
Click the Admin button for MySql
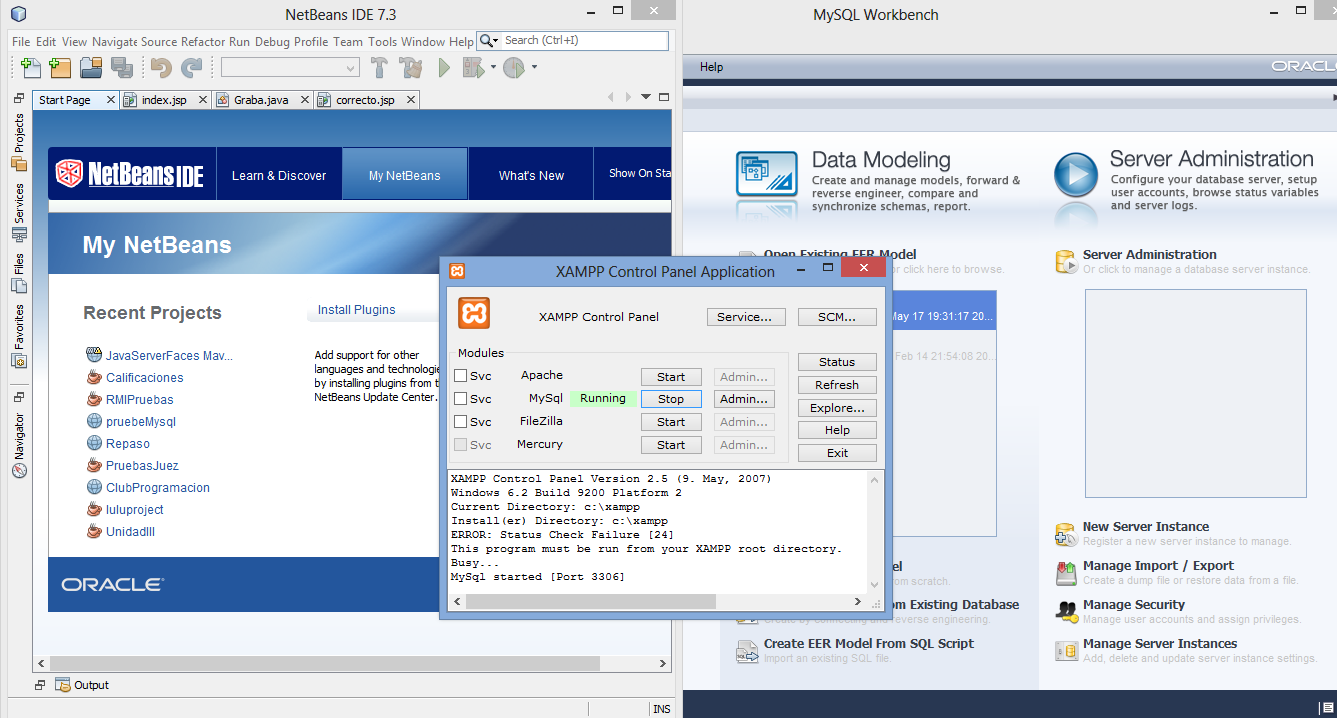[744, 399]
